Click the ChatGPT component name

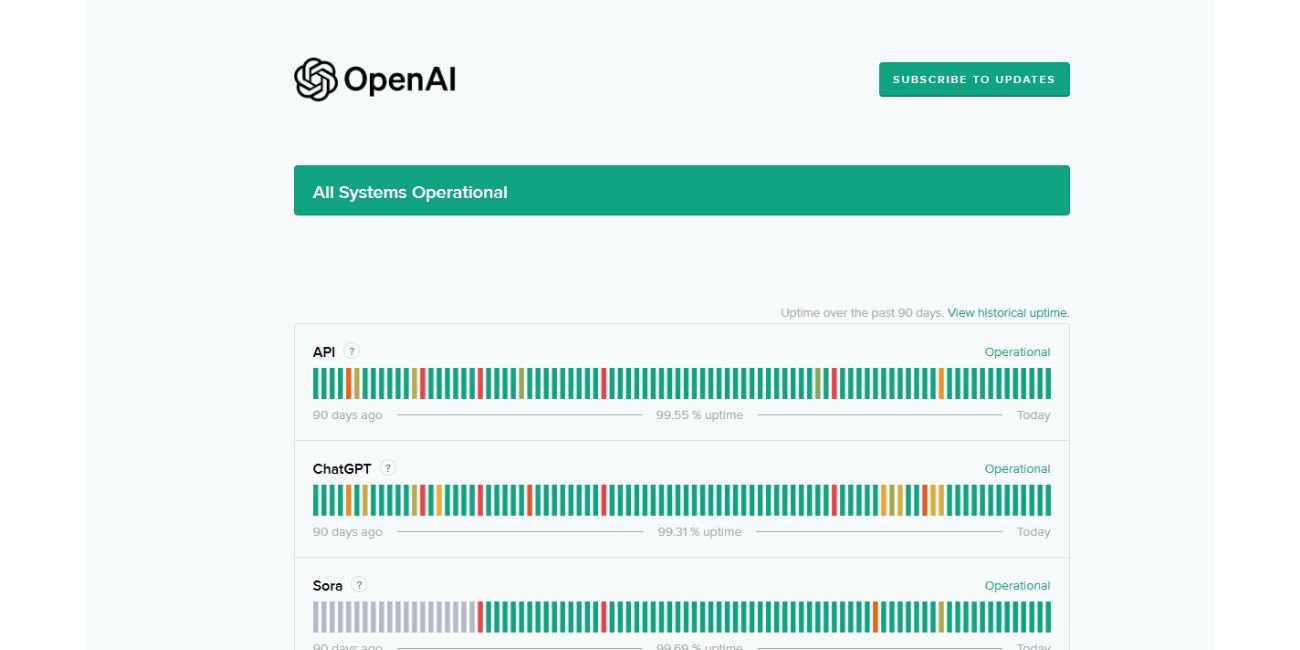pos(342,469)
